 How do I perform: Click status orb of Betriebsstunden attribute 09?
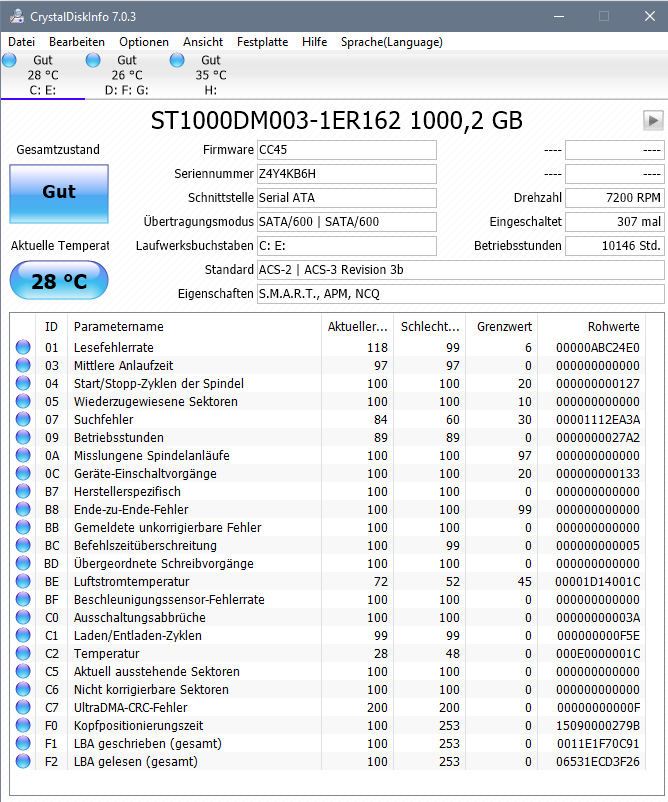click(23, 437)
